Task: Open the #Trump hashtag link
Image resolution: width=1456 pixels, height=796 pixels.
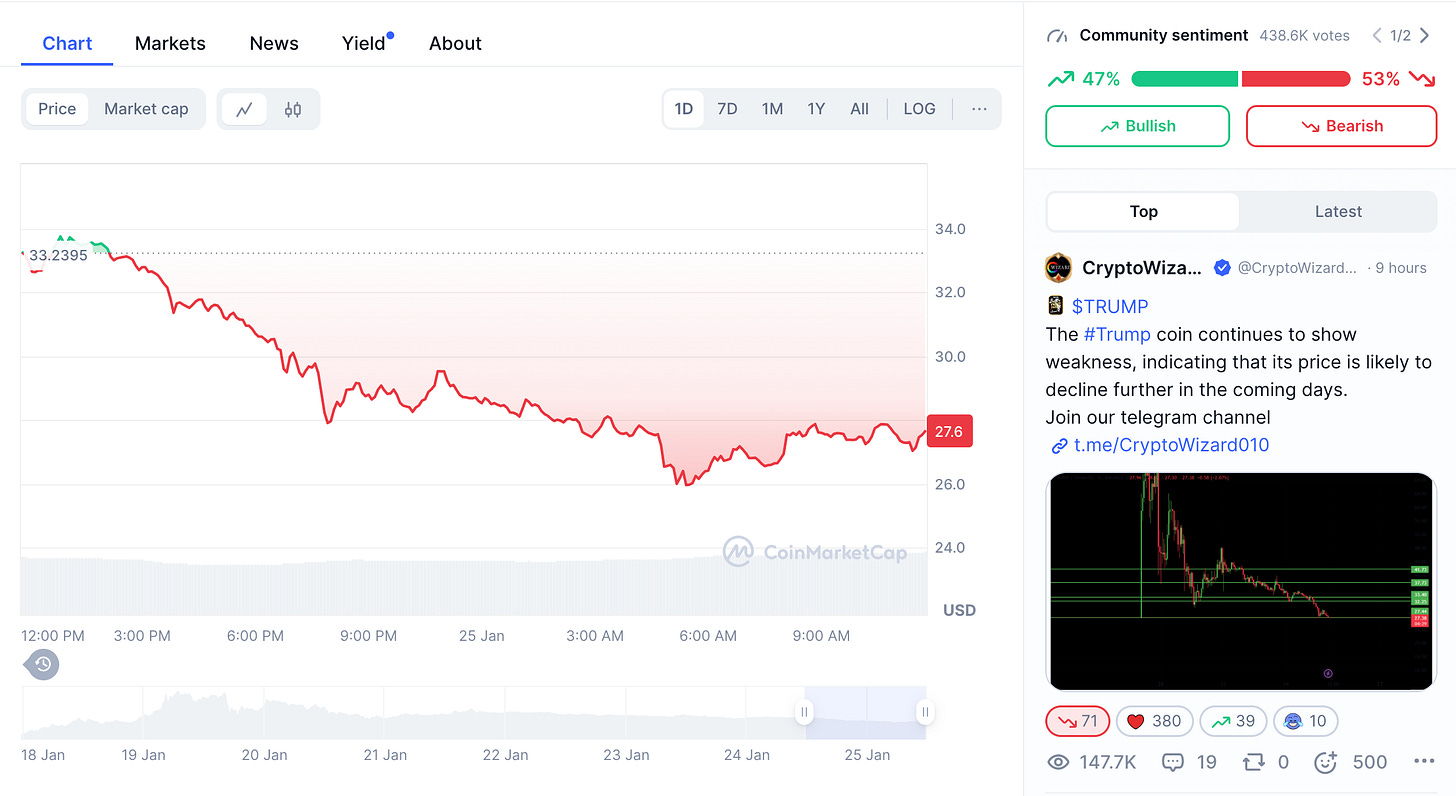Action: pyautogui.click(x=1117, y=334)
